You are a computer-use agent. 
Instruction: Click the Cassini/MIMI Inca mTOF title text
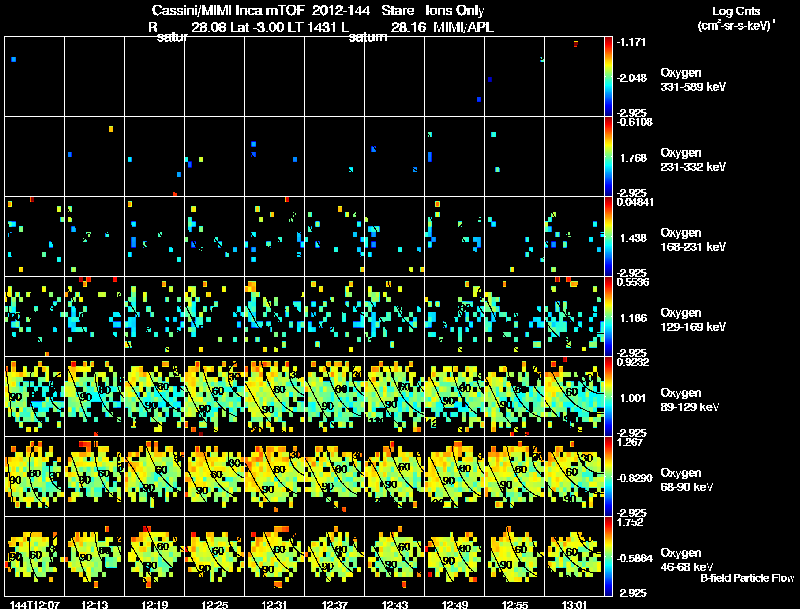[228, 10]
